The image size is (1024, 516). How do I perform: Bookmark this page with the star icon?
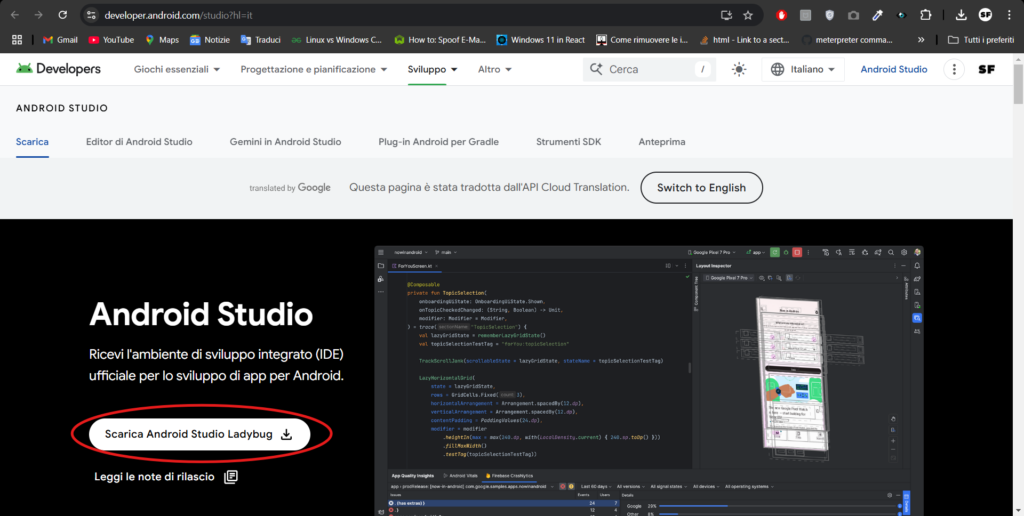[x=748, y=14]
